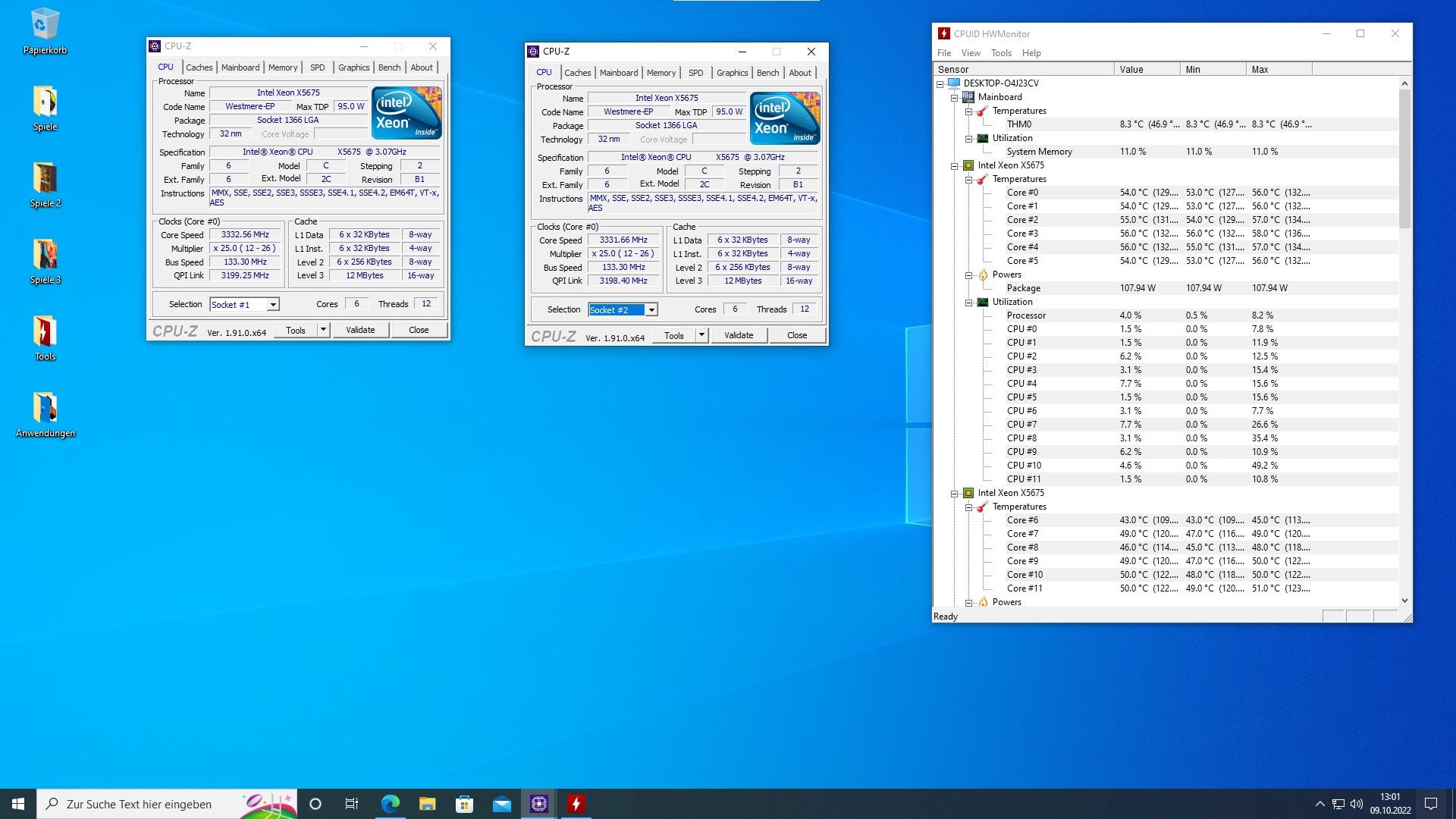Switch to CPU-Z via its taskbar icon
Image resolution: width=1456 pixels, height=819 pixels.
[x=539, y=804]
